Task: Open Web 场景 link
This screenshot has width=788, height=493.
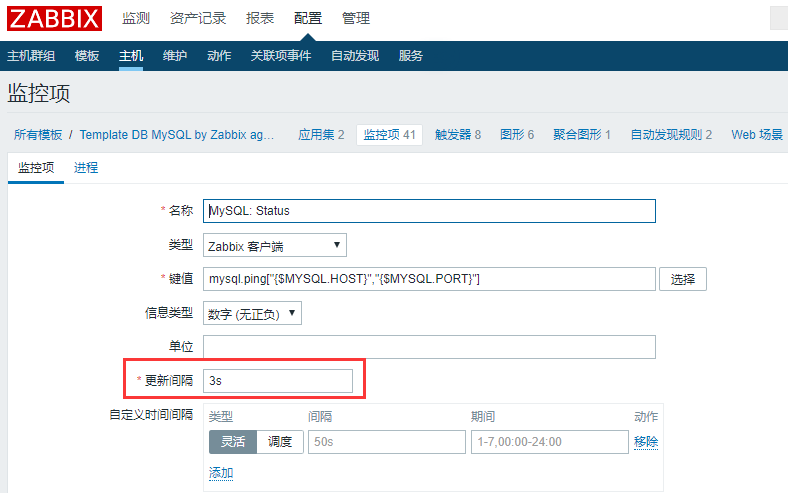Action: [x=757, y=135]
